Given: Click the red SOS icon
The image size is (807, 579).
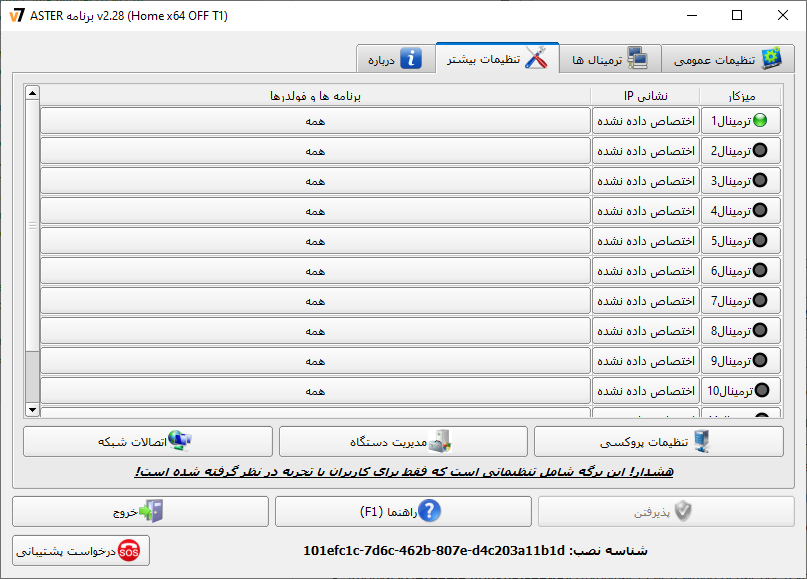Looking at the screenshot, I should (x=128, y=551).
